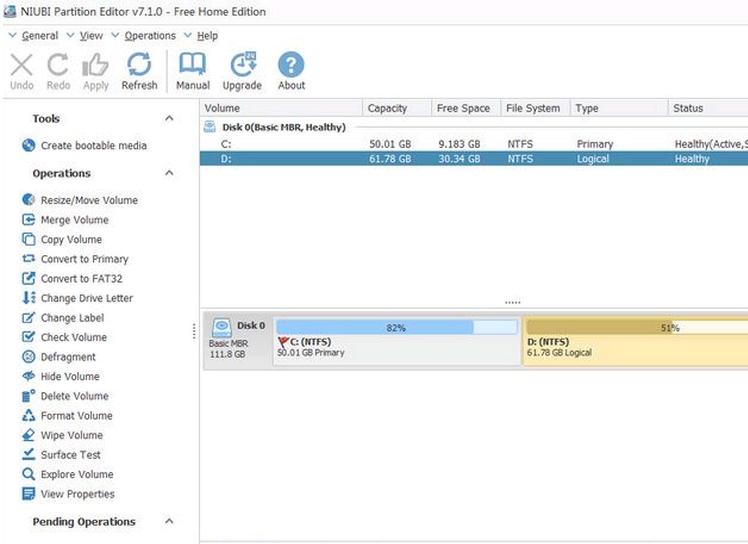Screen dimensions: 748x544
Task: Click the C: drive 82% usage bar
Action: (x=396, y=327)
